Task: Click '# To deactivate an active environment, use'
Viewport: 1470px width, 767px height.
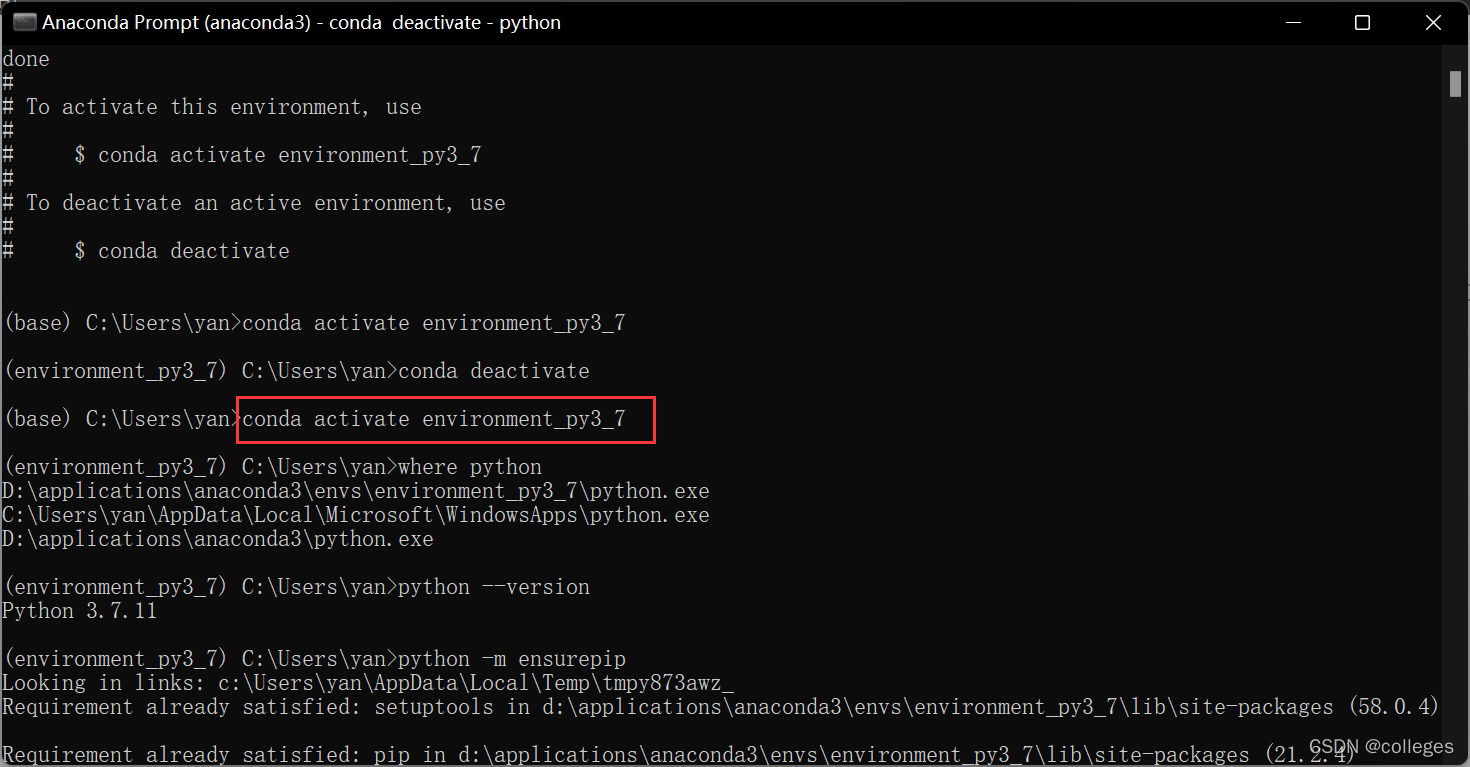Action: [x=254, y=203]
